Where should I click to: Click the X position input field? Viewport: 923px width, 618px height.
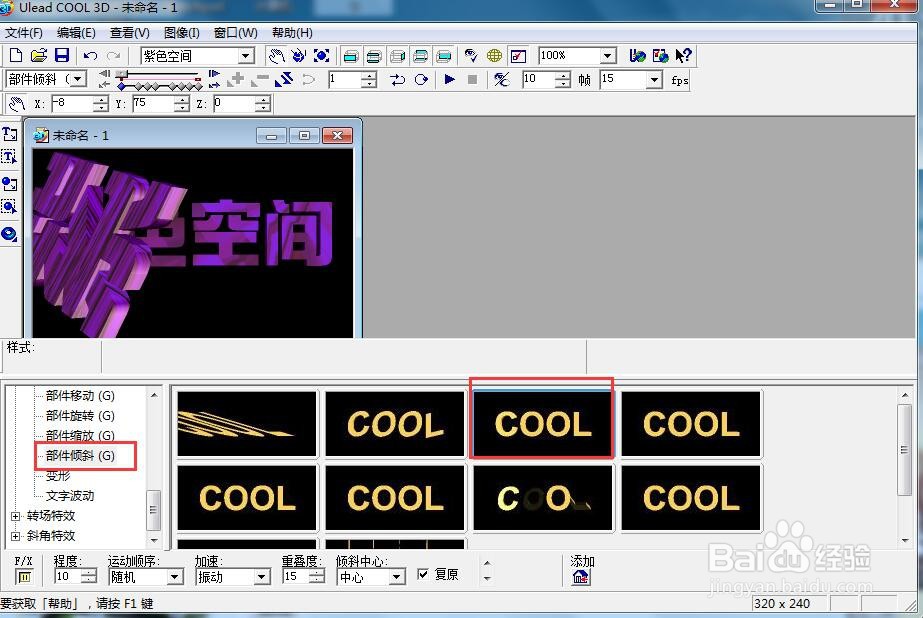click(x=72, y=104)
